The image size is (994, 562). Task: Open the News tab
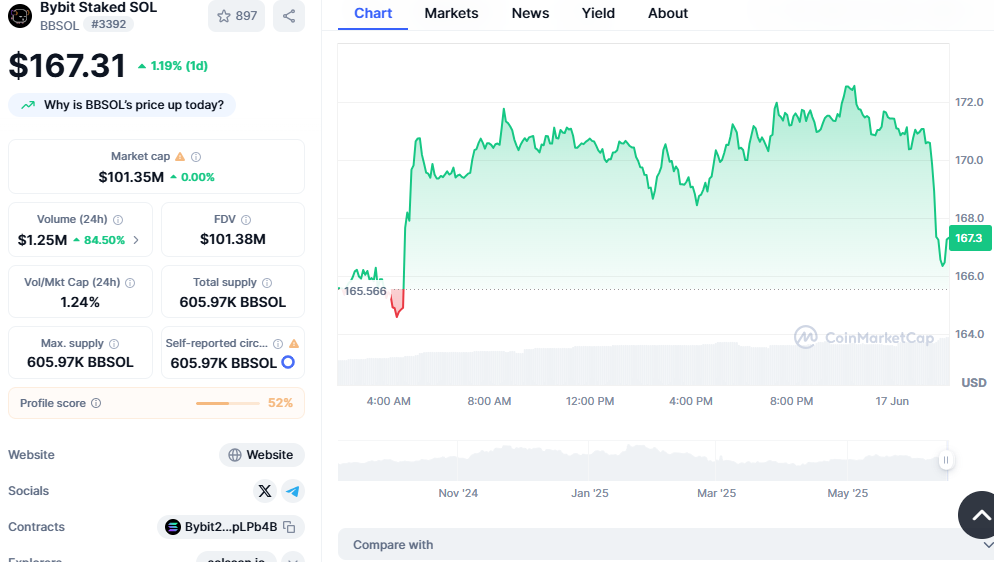pos(530,13)
